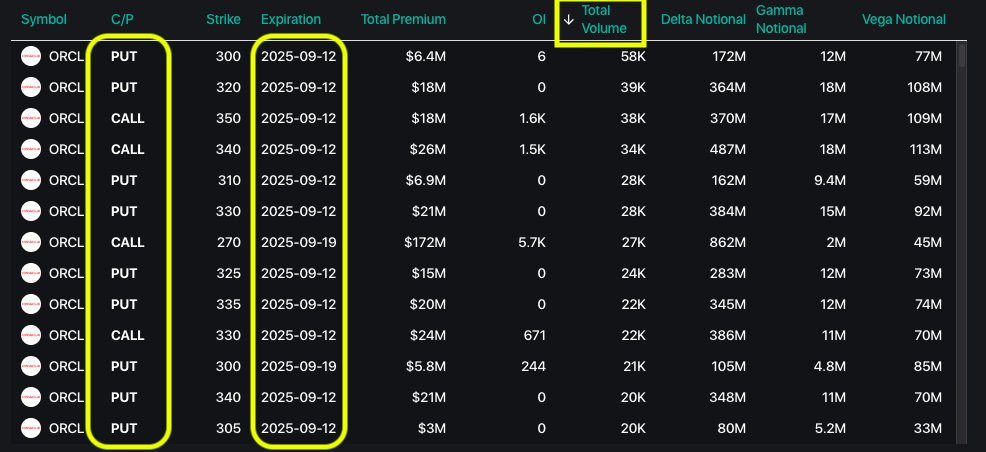The width and height of the screenshot is (986, 452).
Task: Click Oracle logo in the 335 strike PUT row
Action: tap(31, 304)
